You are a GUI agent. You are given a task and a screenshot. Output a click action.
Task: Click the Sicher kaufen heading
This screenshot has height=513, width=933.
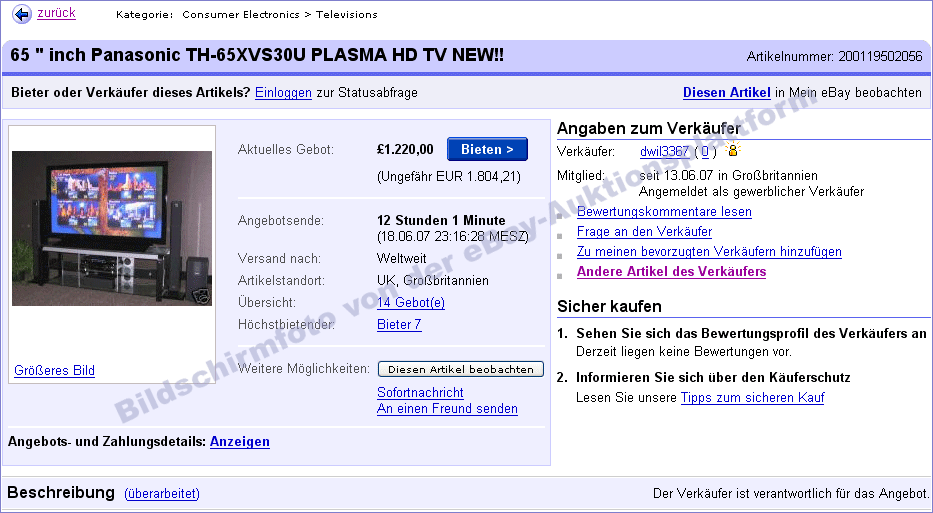pos(609,307)
